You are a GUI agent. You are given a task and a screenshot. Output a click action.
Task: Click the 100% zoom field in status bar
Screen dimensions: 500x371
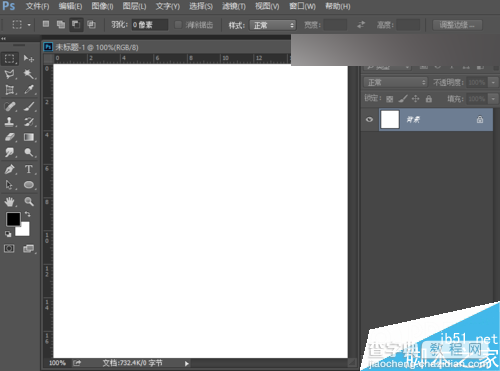pyautogui.click(x=57, y=363)
